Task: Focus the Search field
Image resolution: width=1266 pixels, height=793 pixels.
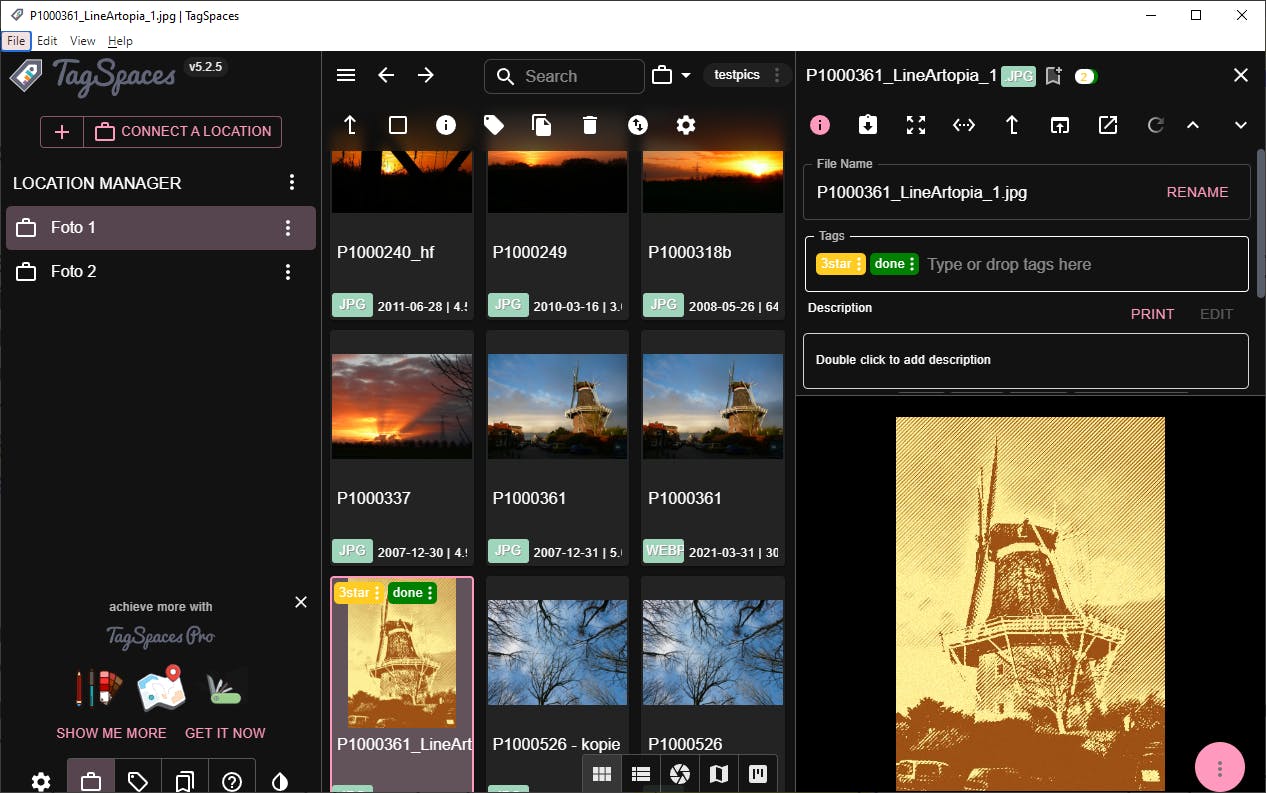Action: 564,76
